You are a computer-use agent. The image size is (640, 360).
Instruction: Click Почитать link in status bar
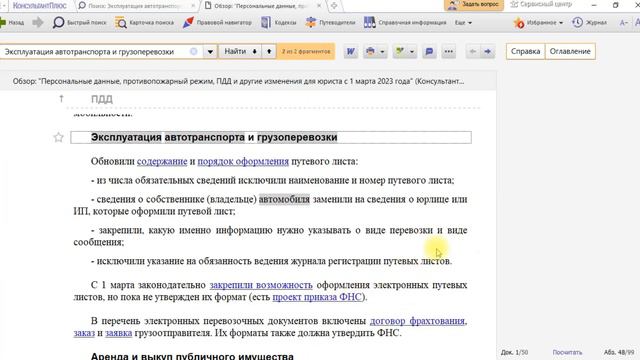click(567, 352)
